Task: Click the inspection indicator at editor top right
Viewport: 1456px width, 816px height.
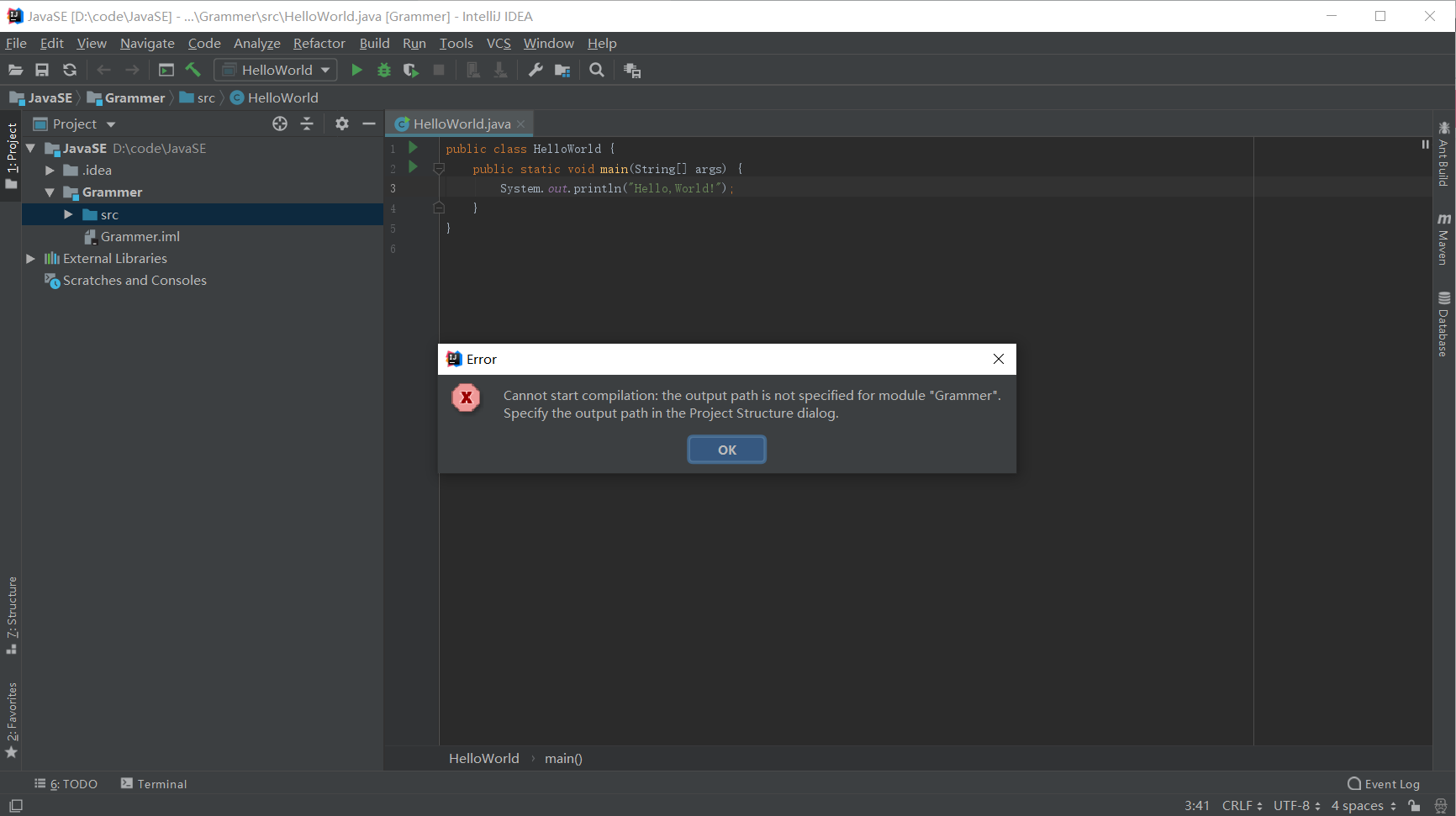Action: 1425,145
